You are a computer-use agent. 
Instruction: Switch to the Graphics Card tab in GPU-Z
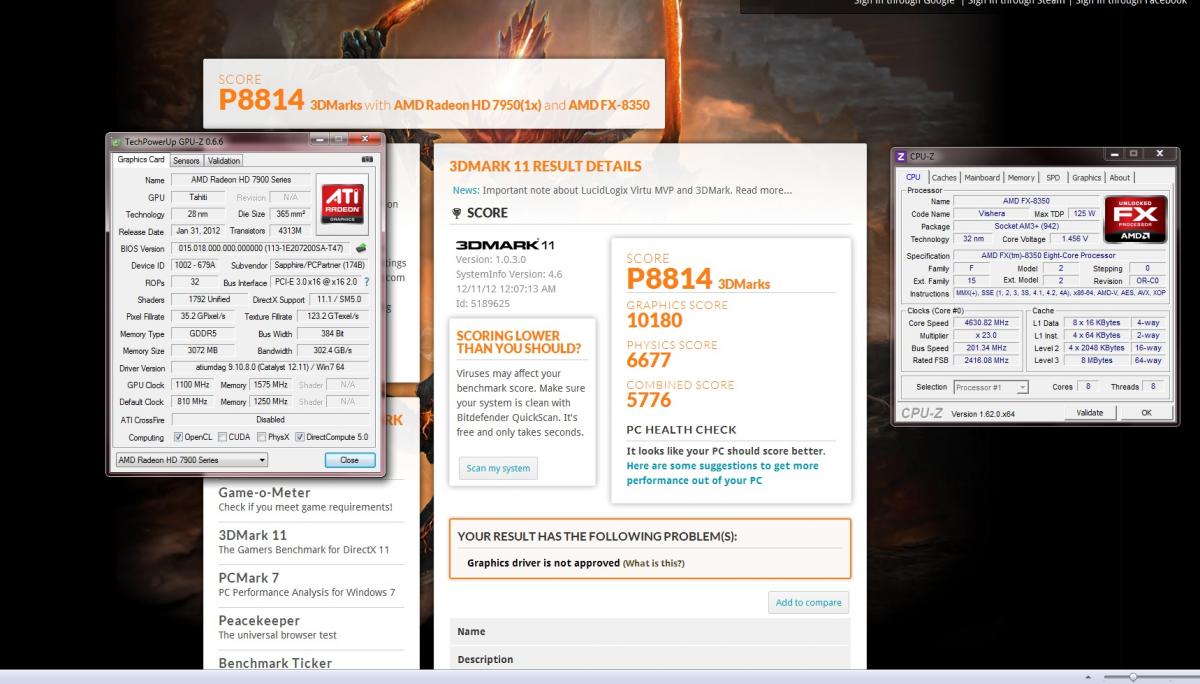point(141,160)
